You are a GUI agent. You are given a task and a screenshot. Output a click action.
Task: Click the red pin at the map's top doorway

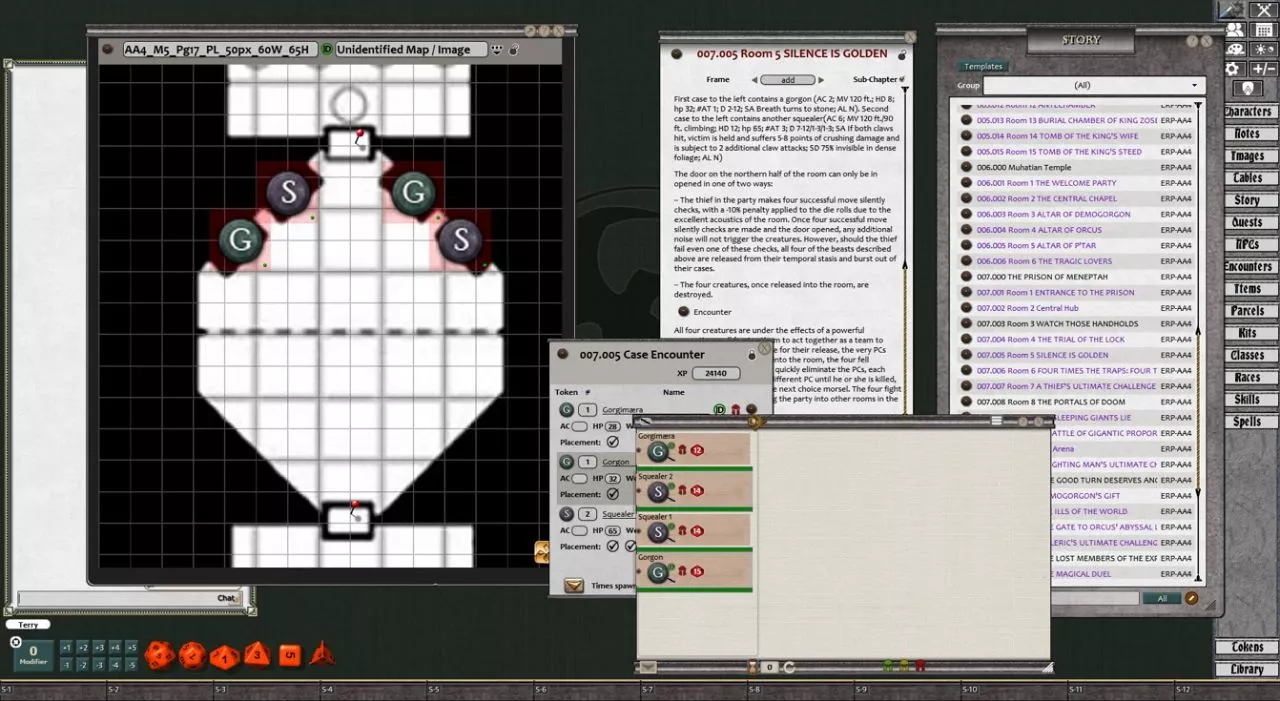click(x=358, y=139)
